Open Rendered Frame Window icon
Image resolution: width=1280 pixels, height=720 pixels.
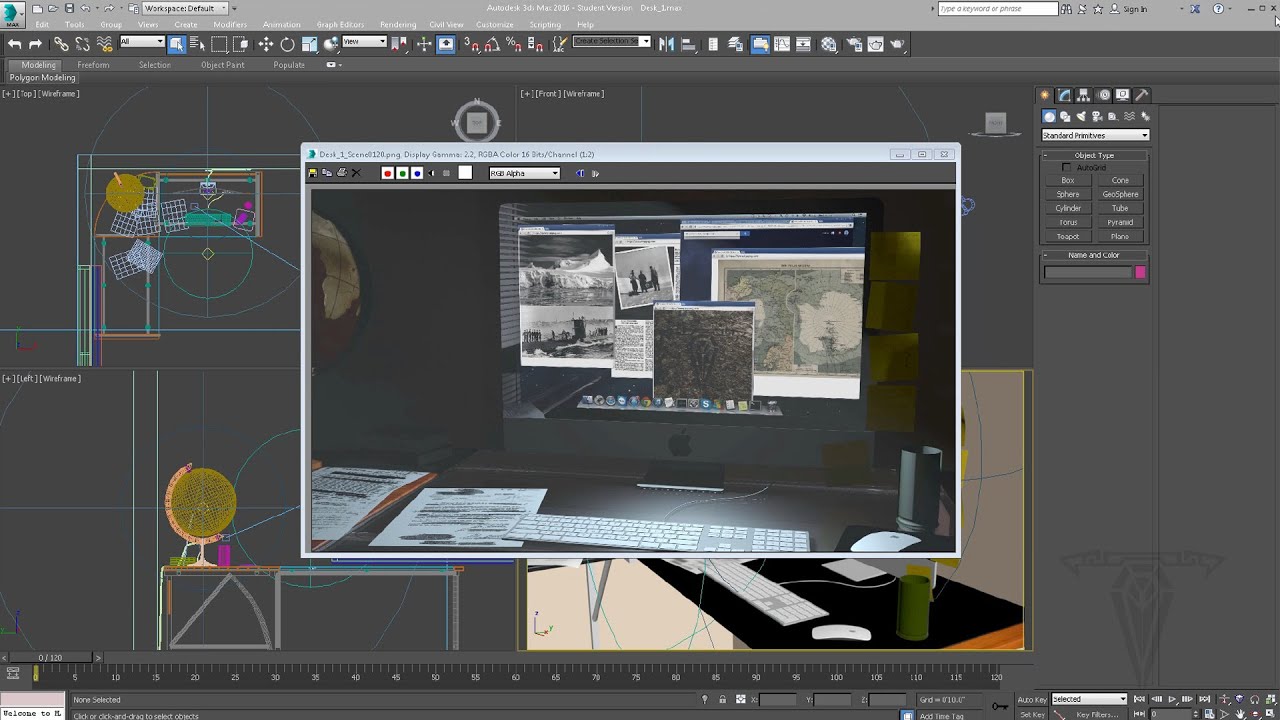click(876, 44)
